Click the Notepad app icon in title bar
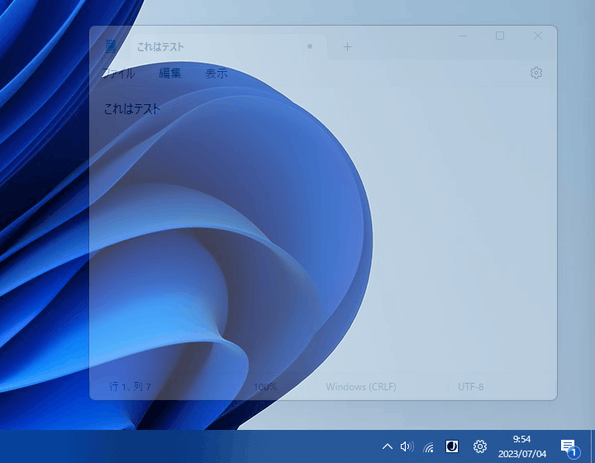The height and width of the screenshot is (463, 595). tap(110, 46)
